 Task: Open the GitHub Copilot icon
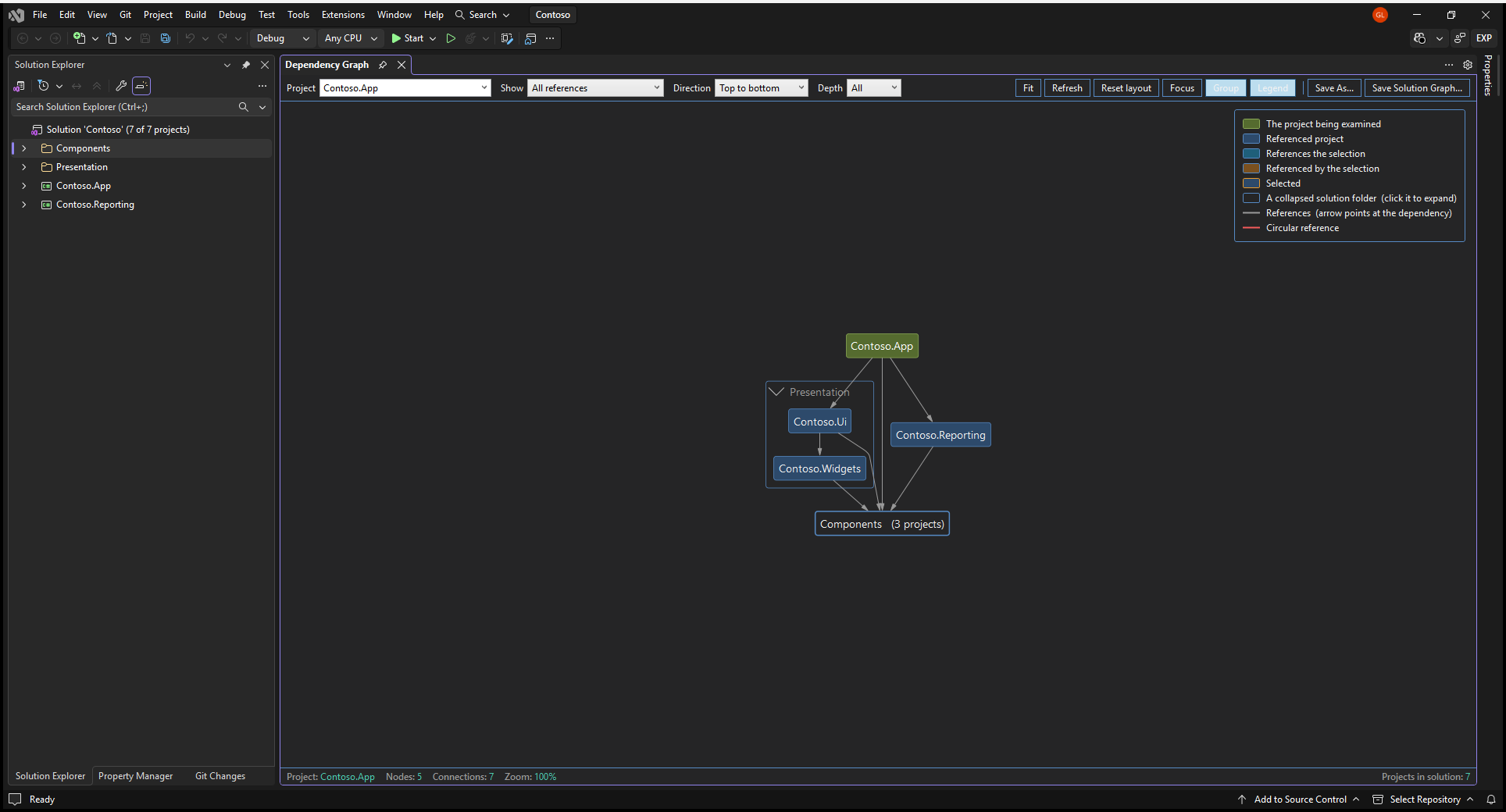[x=1420, y=38]
